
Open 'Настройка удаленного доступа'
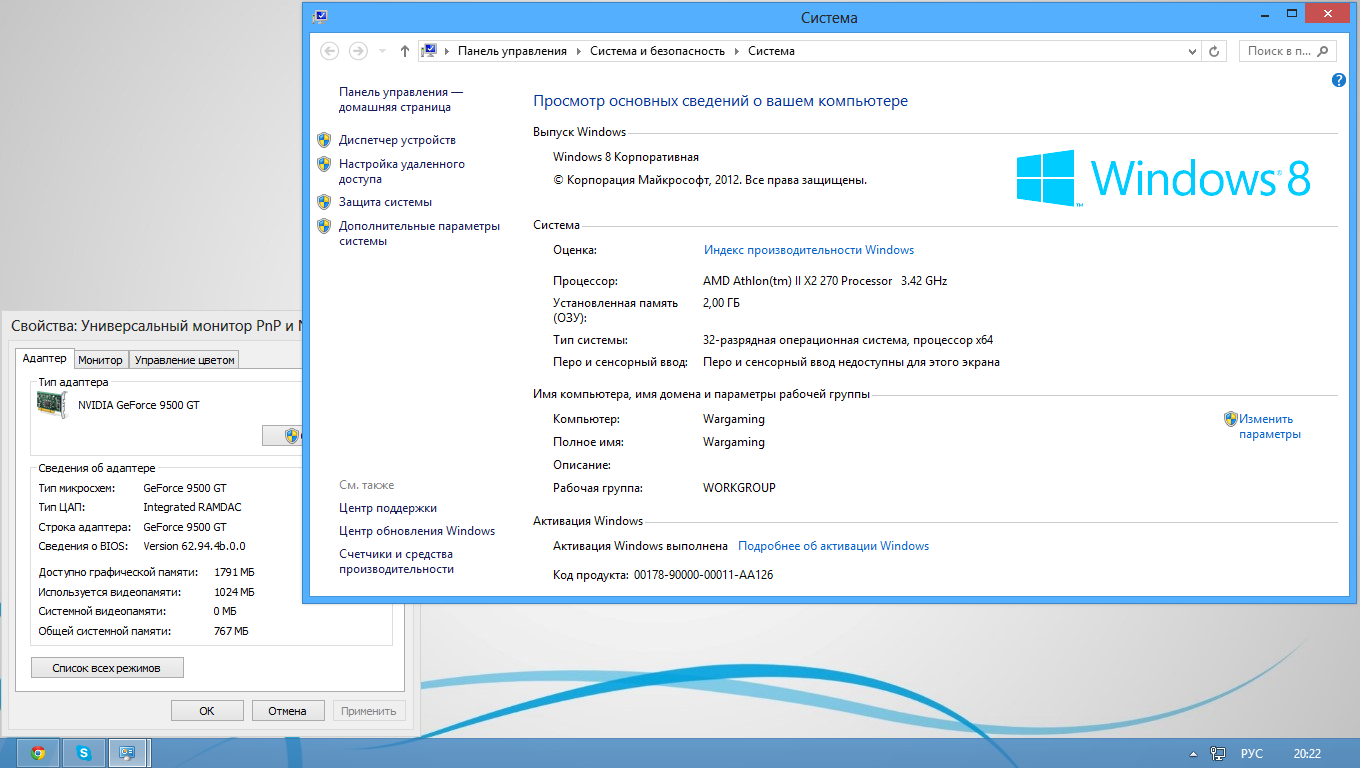click(x=401, y=171)
